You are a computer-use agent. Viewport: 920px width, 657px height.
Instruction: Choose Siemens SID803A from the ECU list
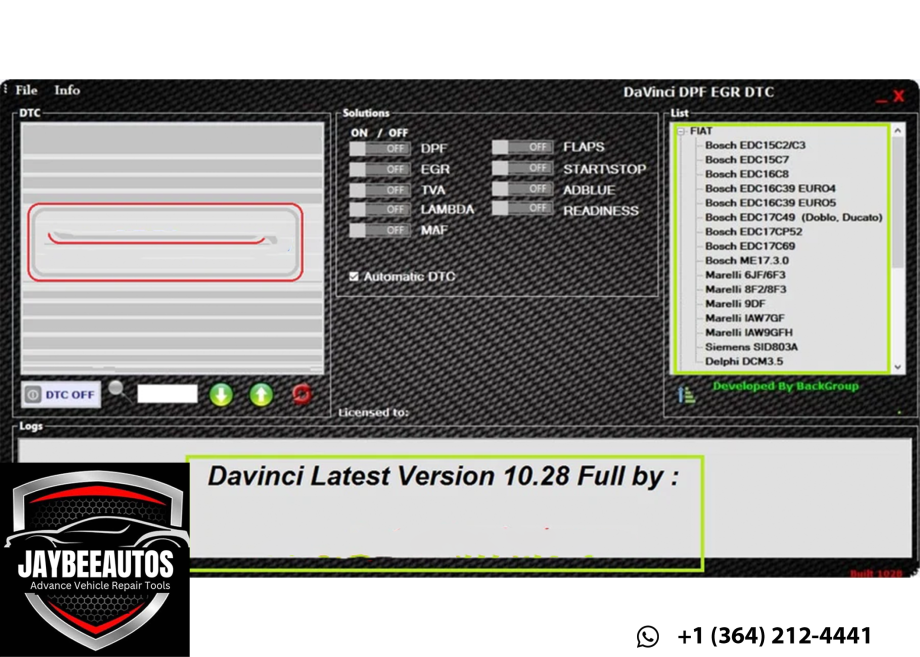point(751,347)
